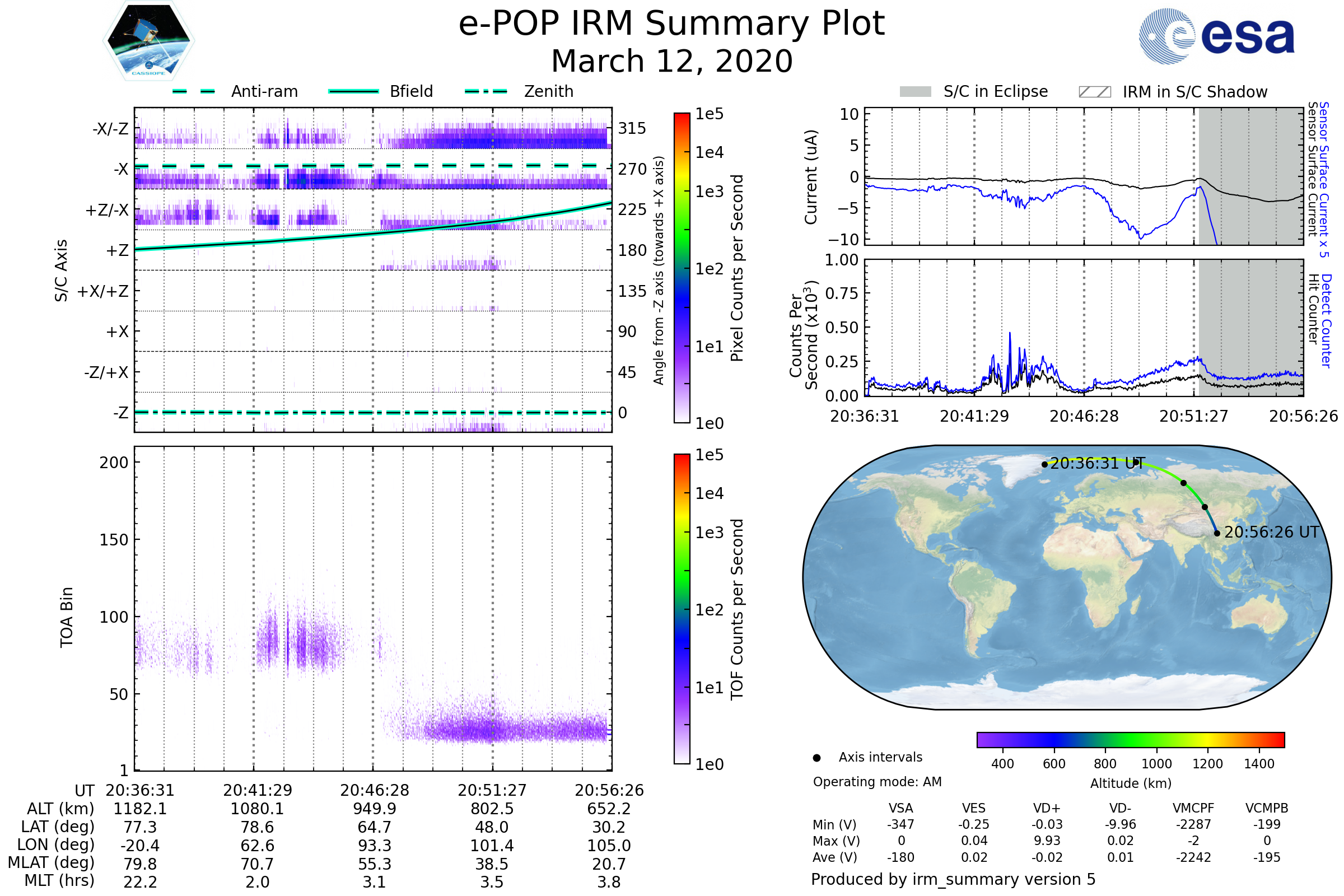Click the 20:56:26 UT orbit end point on map
The width and height of the screenshot is (1344, 896).
[1217, 533]
